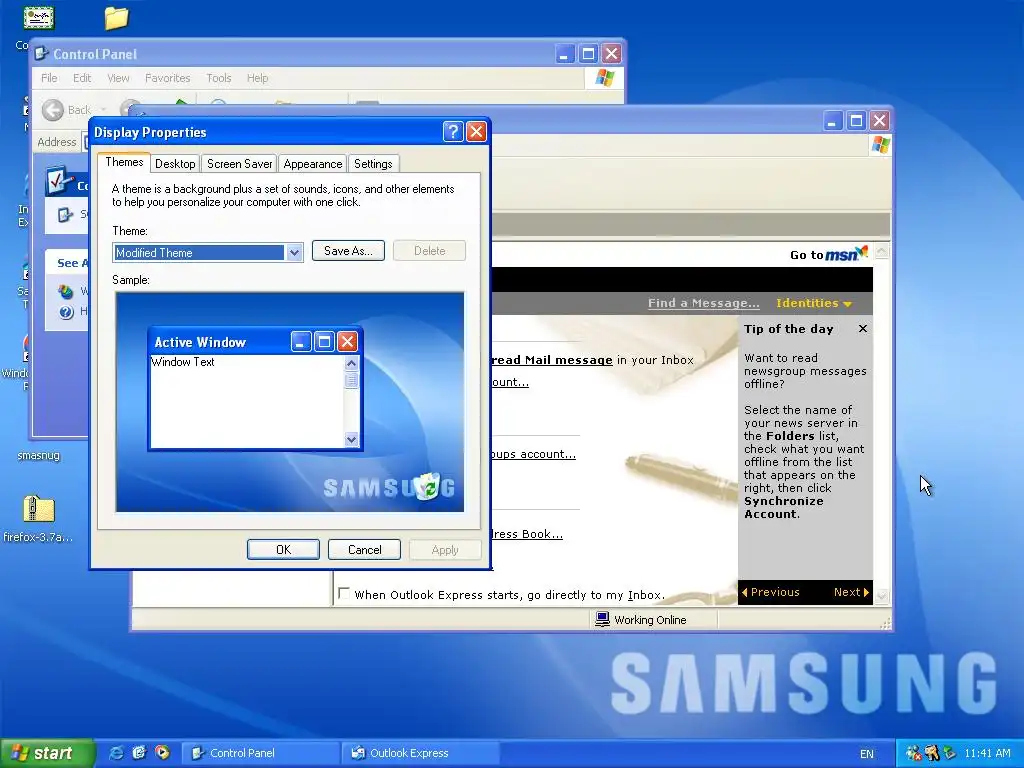Launch Windows Media Player from Quick Launch

tap(162, 753)
